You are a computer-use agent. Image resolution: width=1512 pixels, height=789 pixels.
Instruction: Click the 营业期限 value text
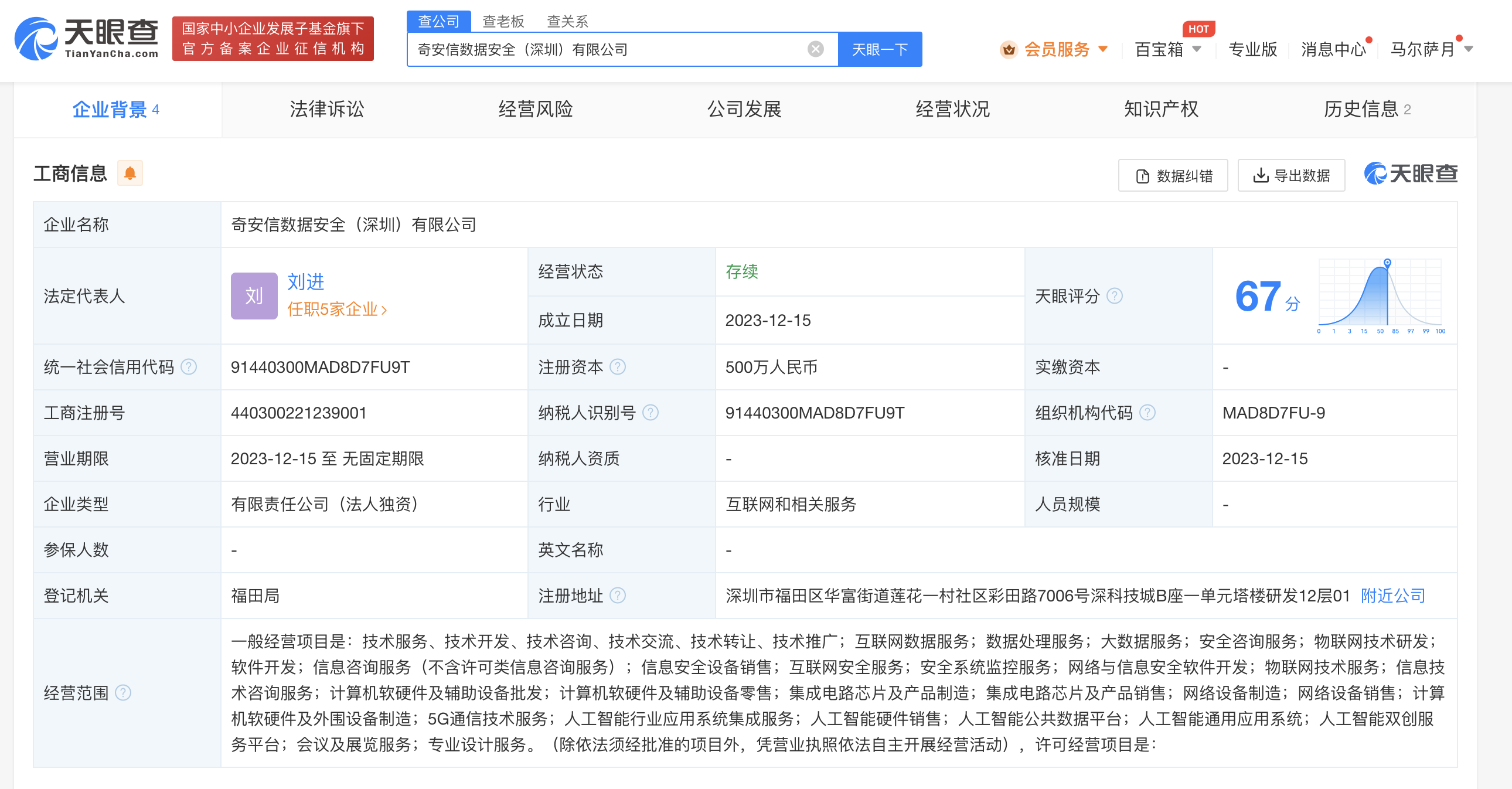[328, 458]
